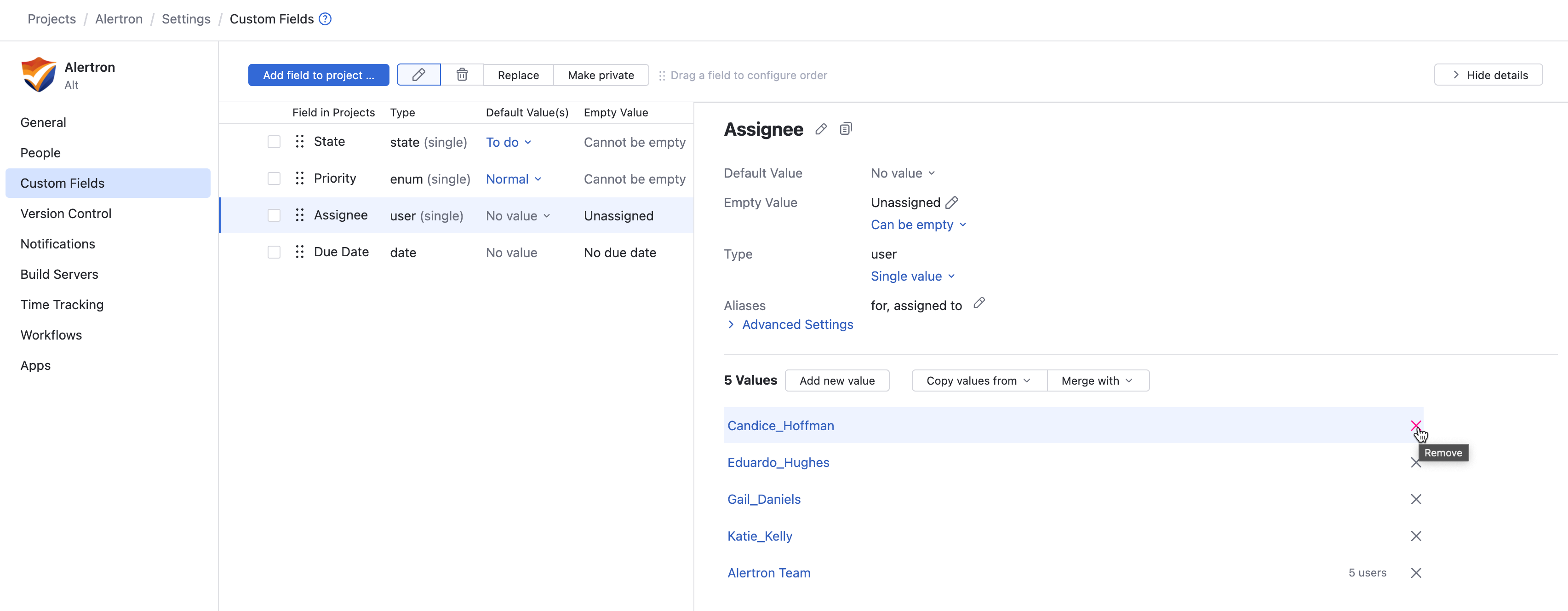The height and width of the screenshot is (611, 1568).
Task: Open the Custom Fields help question-mark icon
Action: click(x=326, y=19)
